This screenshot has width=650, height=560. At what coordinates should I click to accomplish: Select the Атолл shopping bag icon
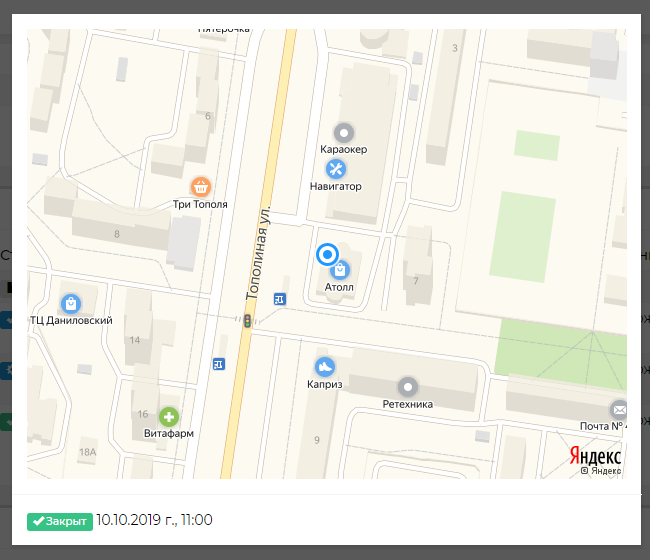340,270
